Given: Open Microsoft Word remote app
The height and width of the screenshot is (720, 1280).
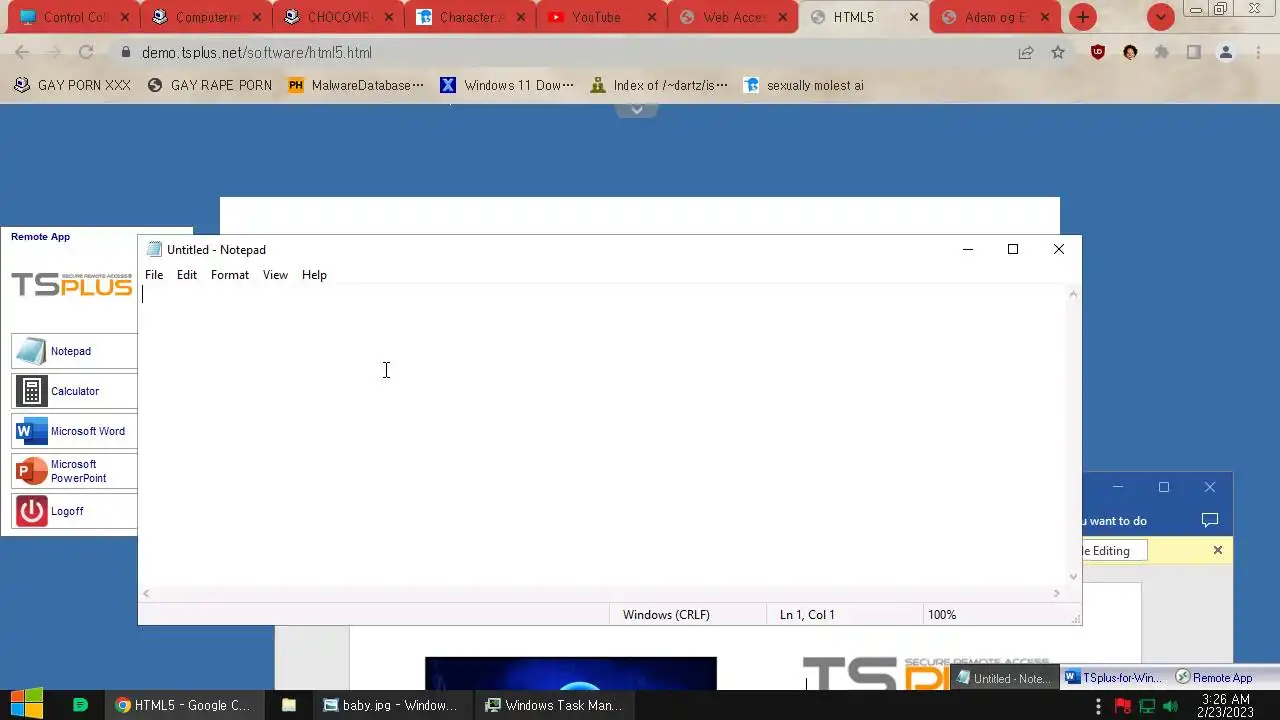Looking at the screenshot, I should point(74,431).
